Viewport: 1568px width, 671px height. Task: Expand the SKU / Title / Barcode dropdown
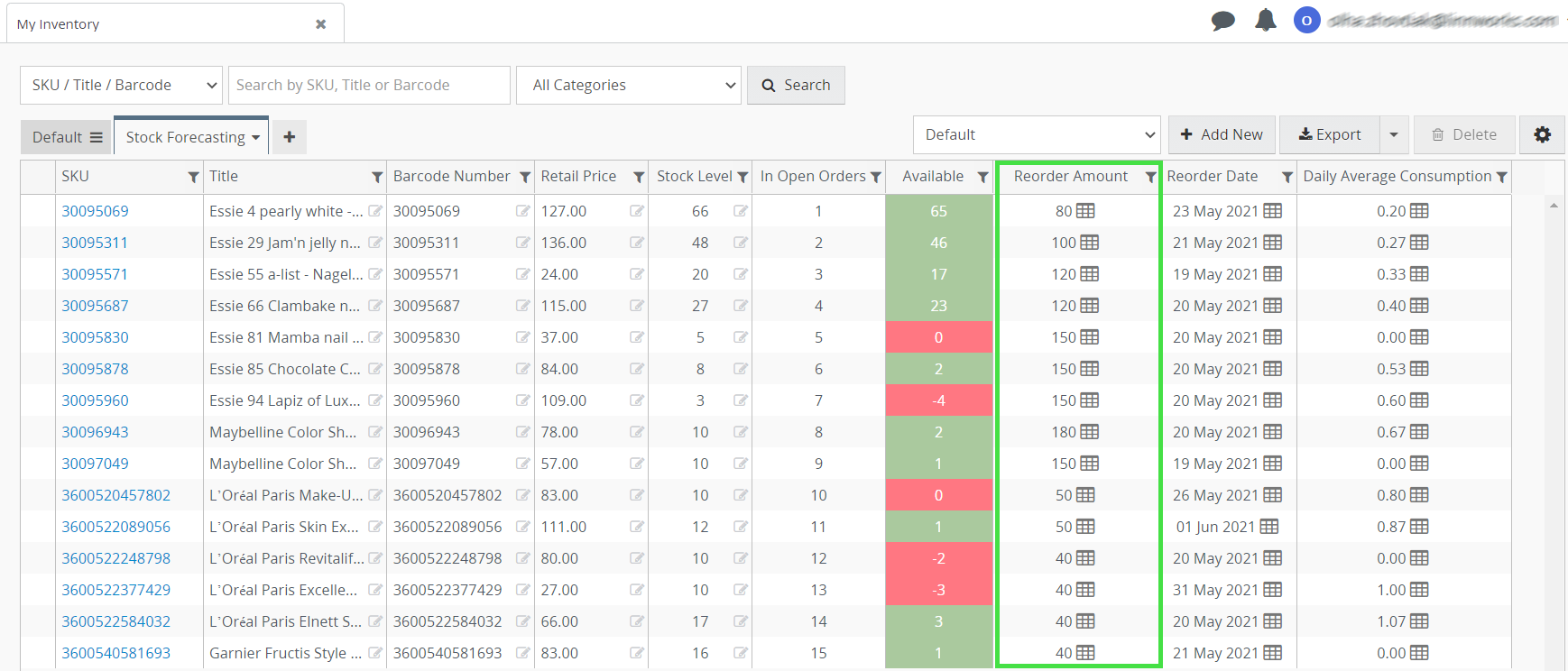pos(121,85)
